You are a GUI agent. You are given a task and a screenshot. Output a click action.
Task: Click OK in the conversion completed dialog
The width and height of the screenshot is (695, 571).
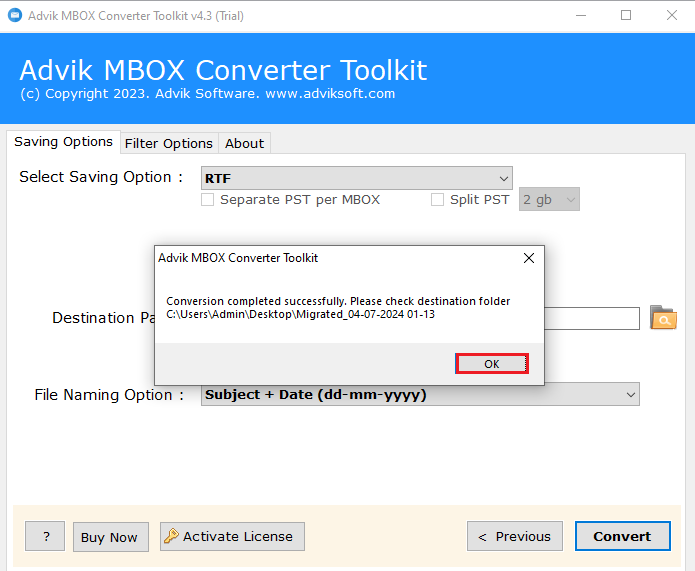[x=492, y=364]
